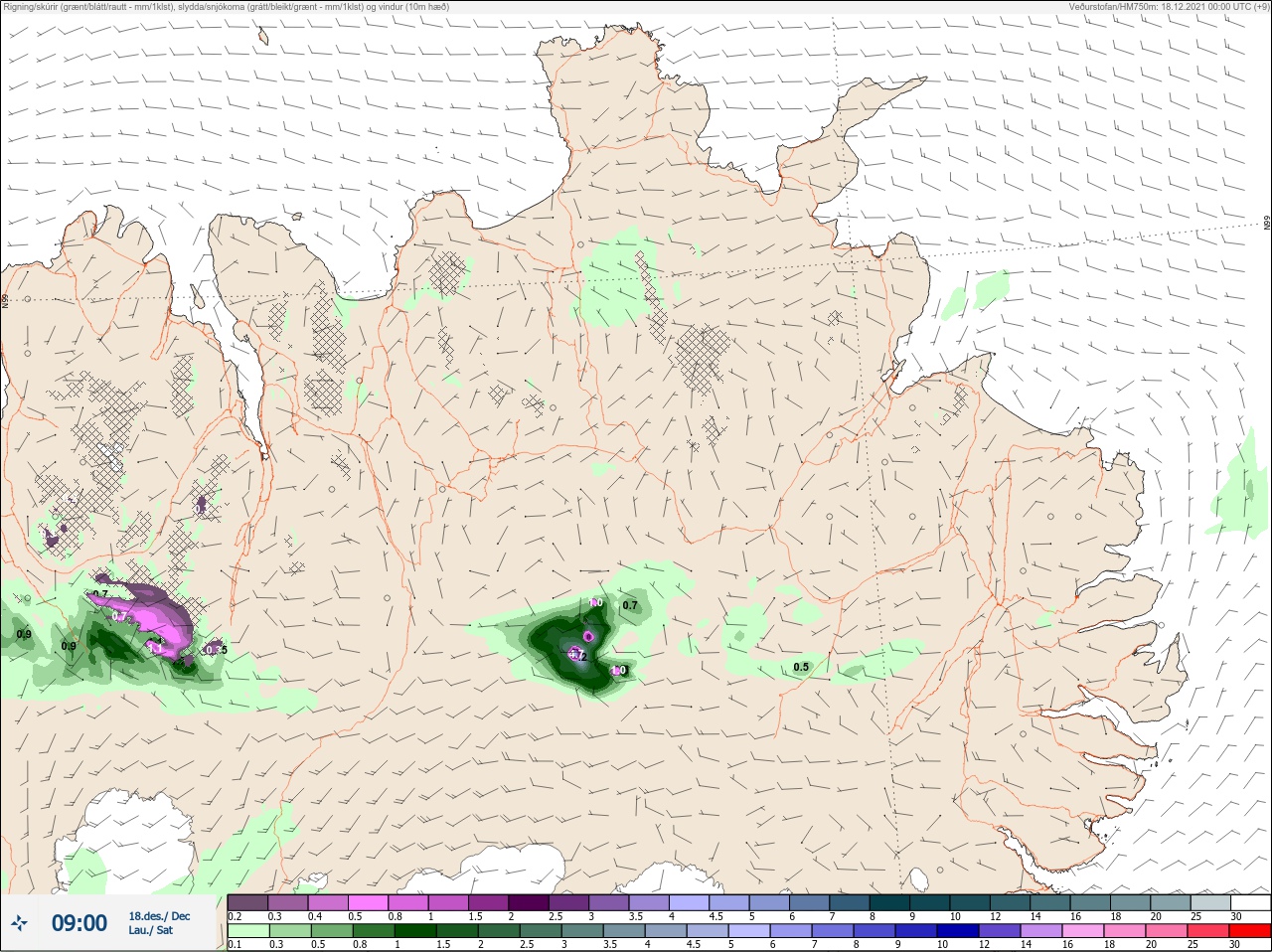Select the snow legend swatch labeled 3.5
Viewport: 1272px width, 952px height.
649,902
